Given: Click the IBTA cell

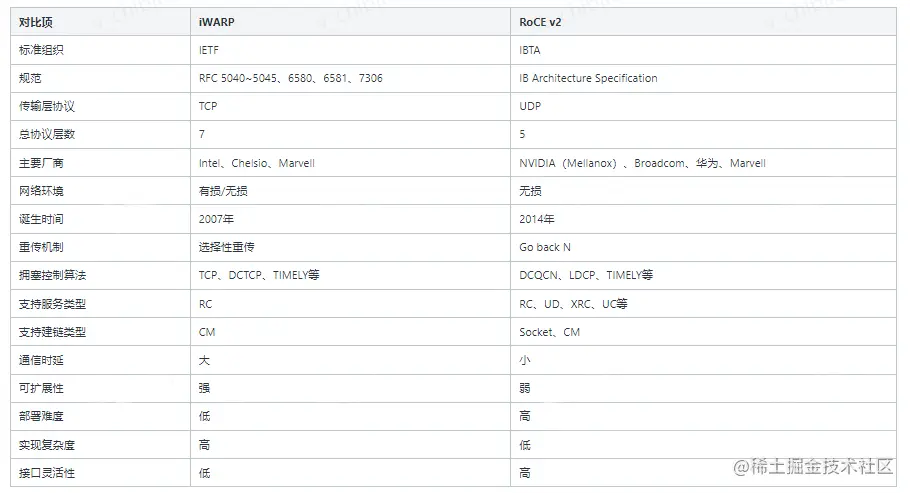Looking at the screenshot, I should point(530,49).
